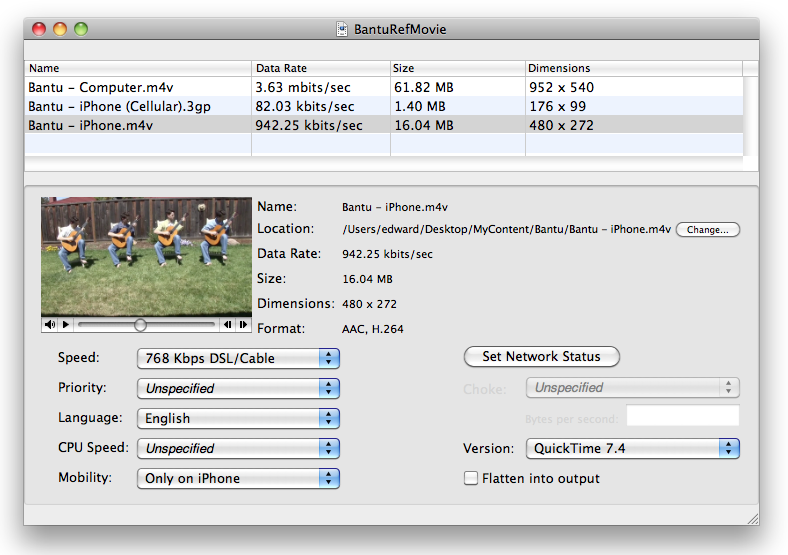This screenshot has width=788, height=555.
Task: Click the Change... button next to Location
Action: tap(707, 230)
